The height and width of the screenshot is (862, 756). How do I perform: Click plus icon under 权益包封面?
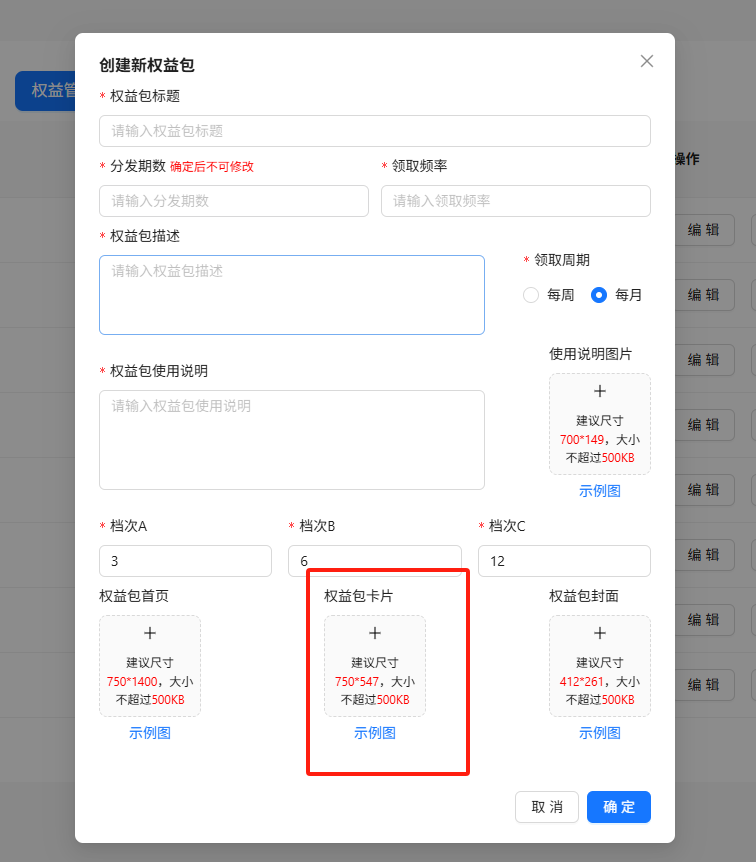point(600,633)
